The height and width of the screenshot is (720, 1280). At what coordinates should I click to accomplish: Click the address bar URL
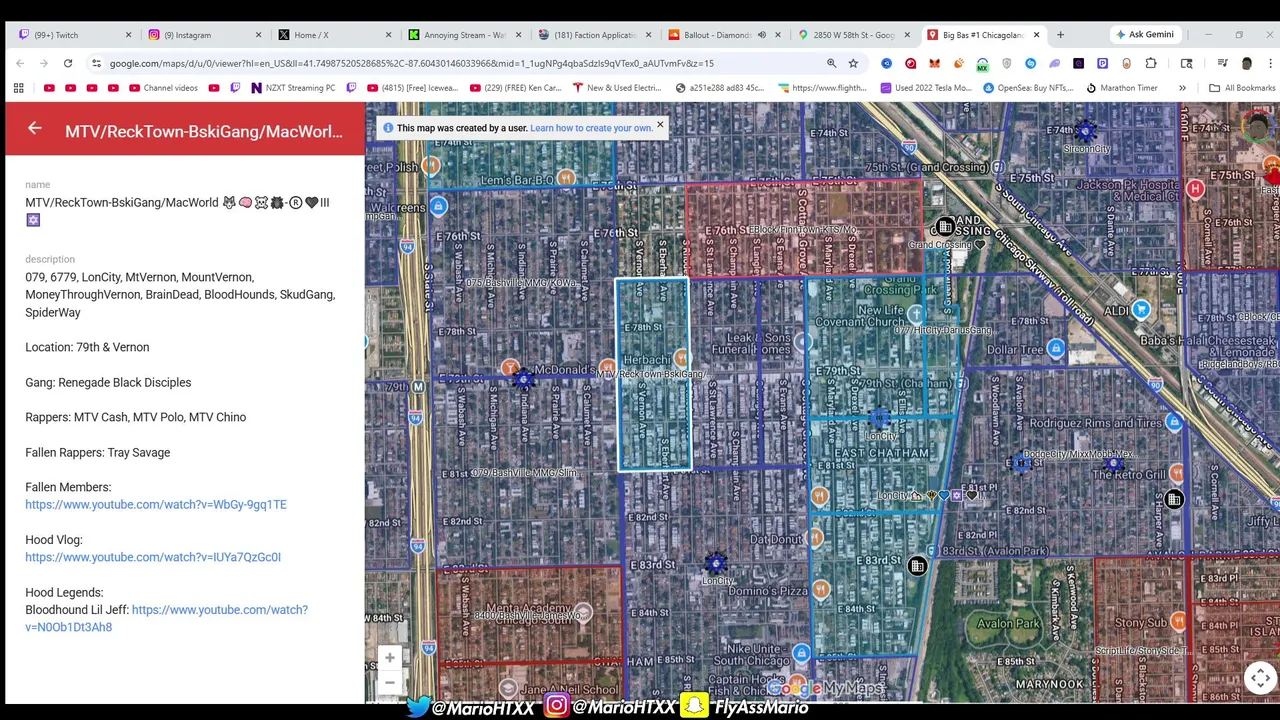coord(411,63)
